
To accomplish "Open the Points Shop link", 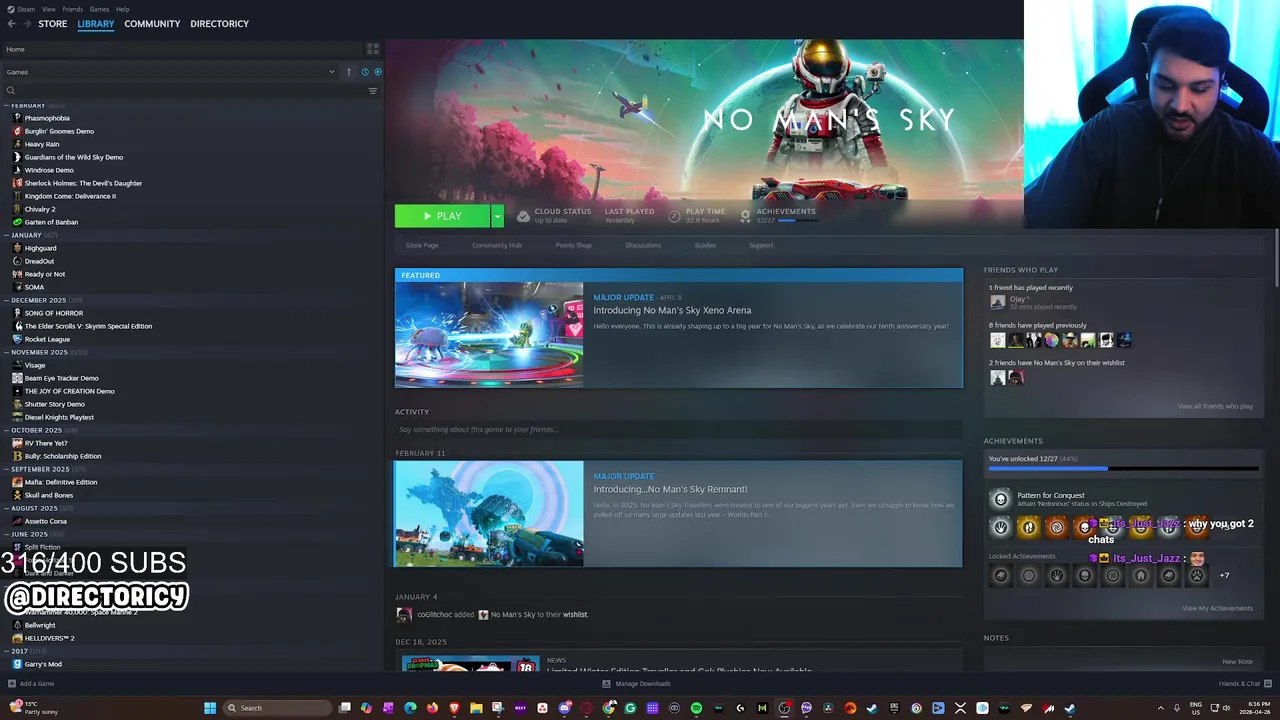I will pos(574,245).
